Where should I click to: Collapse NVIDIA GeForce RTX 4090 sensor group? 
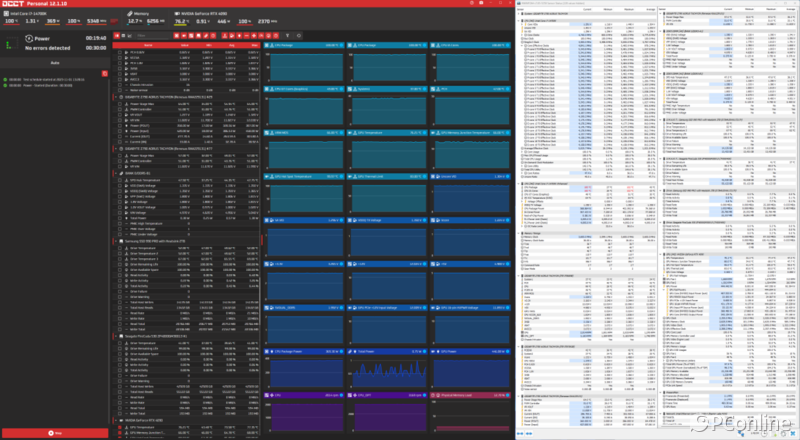(x=116, y=421)
